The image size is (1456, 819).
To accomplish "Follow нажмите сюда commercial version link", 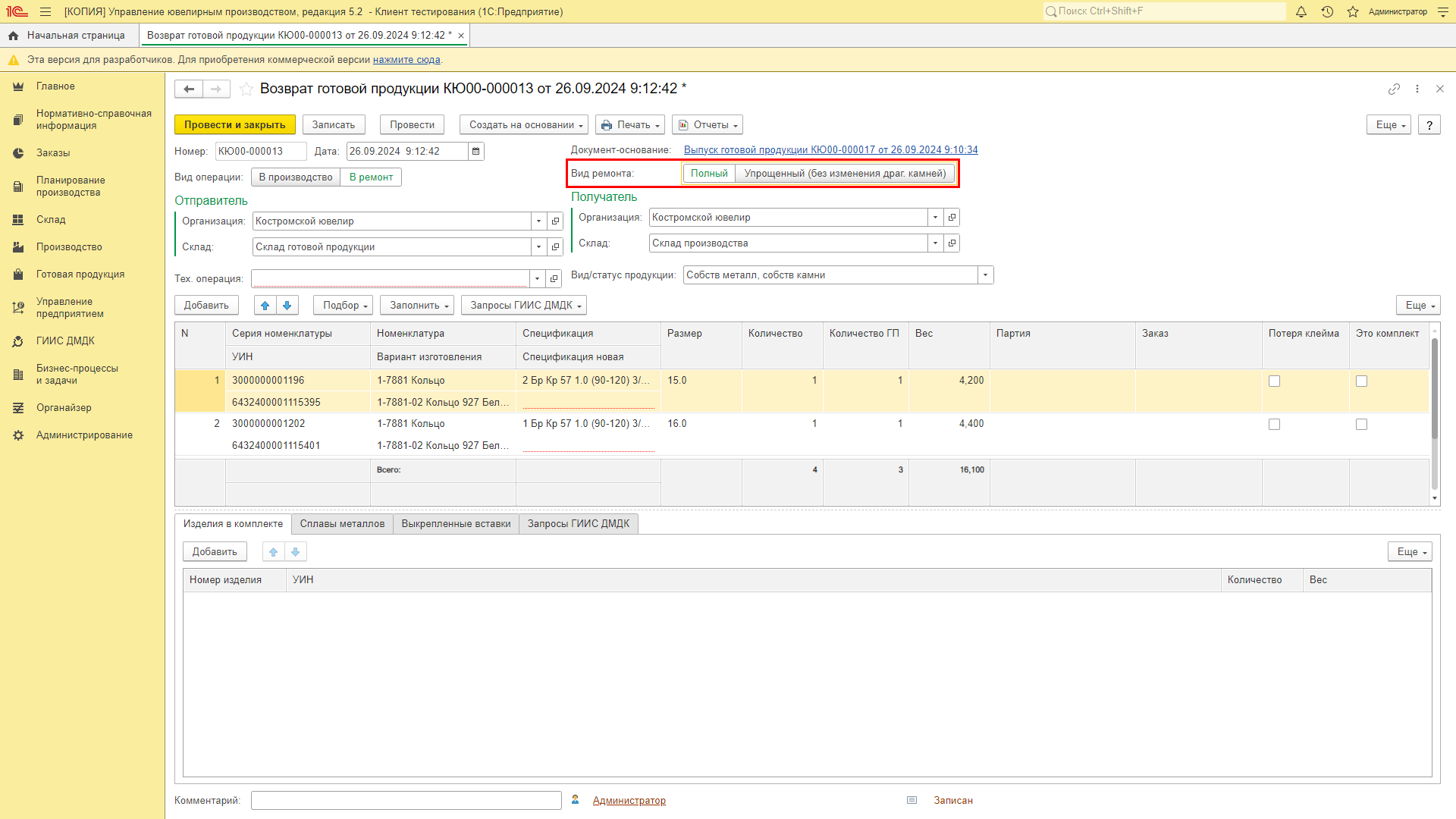I will (x=406, y=60).
